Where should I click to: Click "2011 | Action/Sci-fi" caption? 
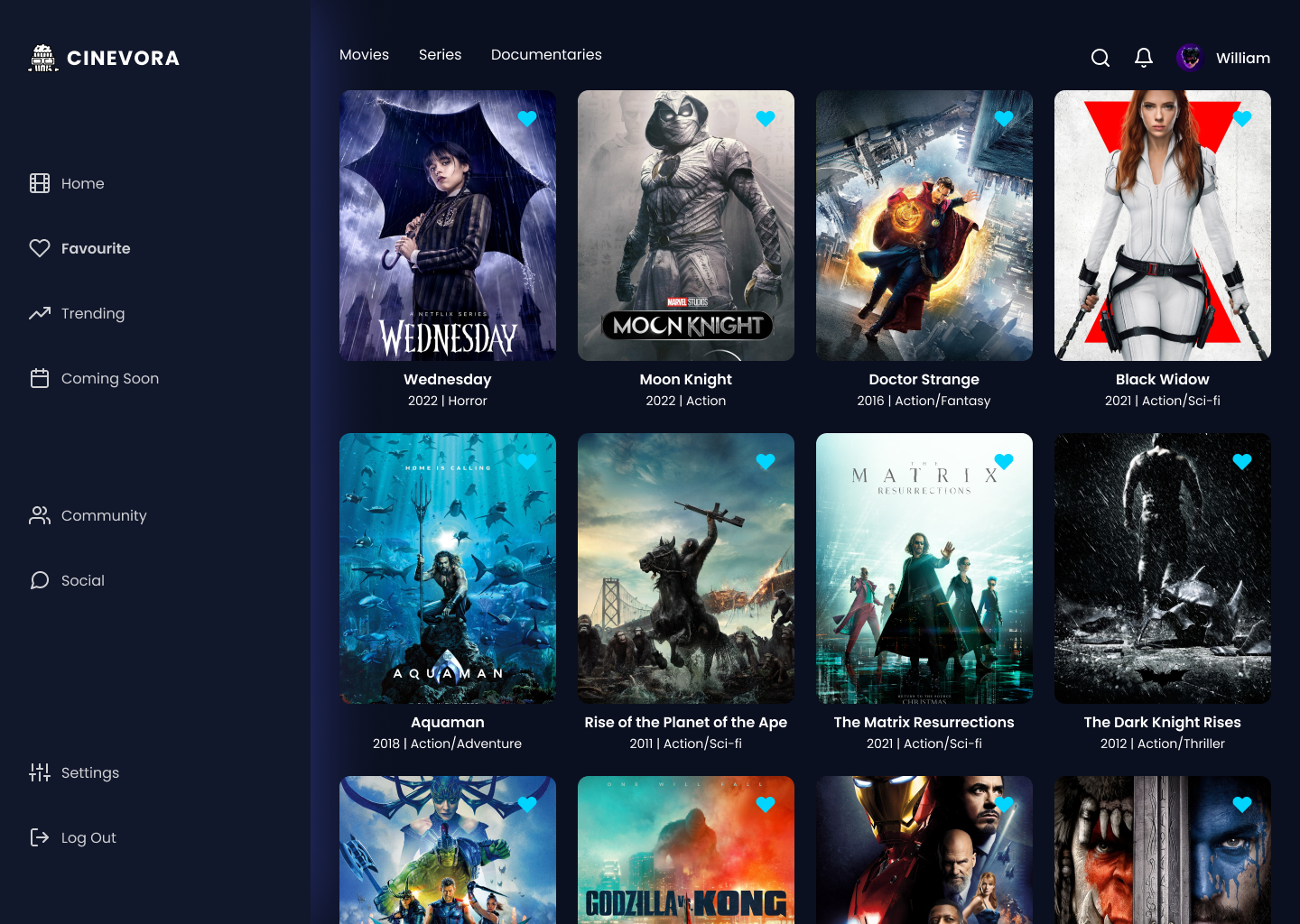686,744
